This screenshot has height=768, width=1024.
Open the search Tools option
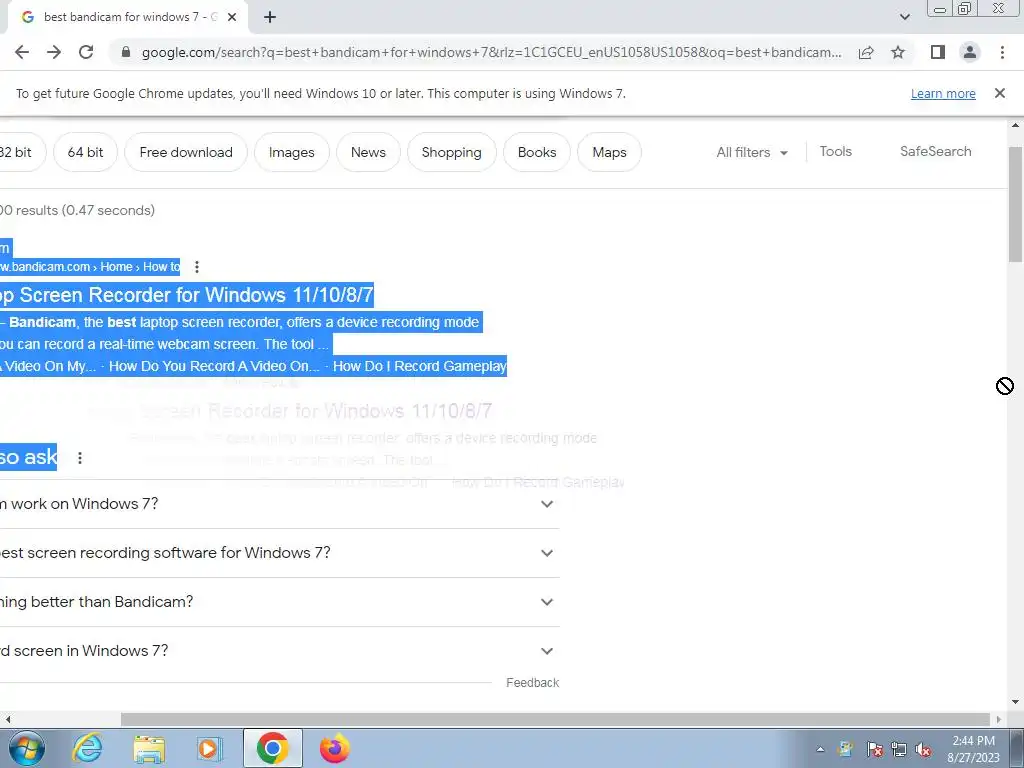[835, 152]
